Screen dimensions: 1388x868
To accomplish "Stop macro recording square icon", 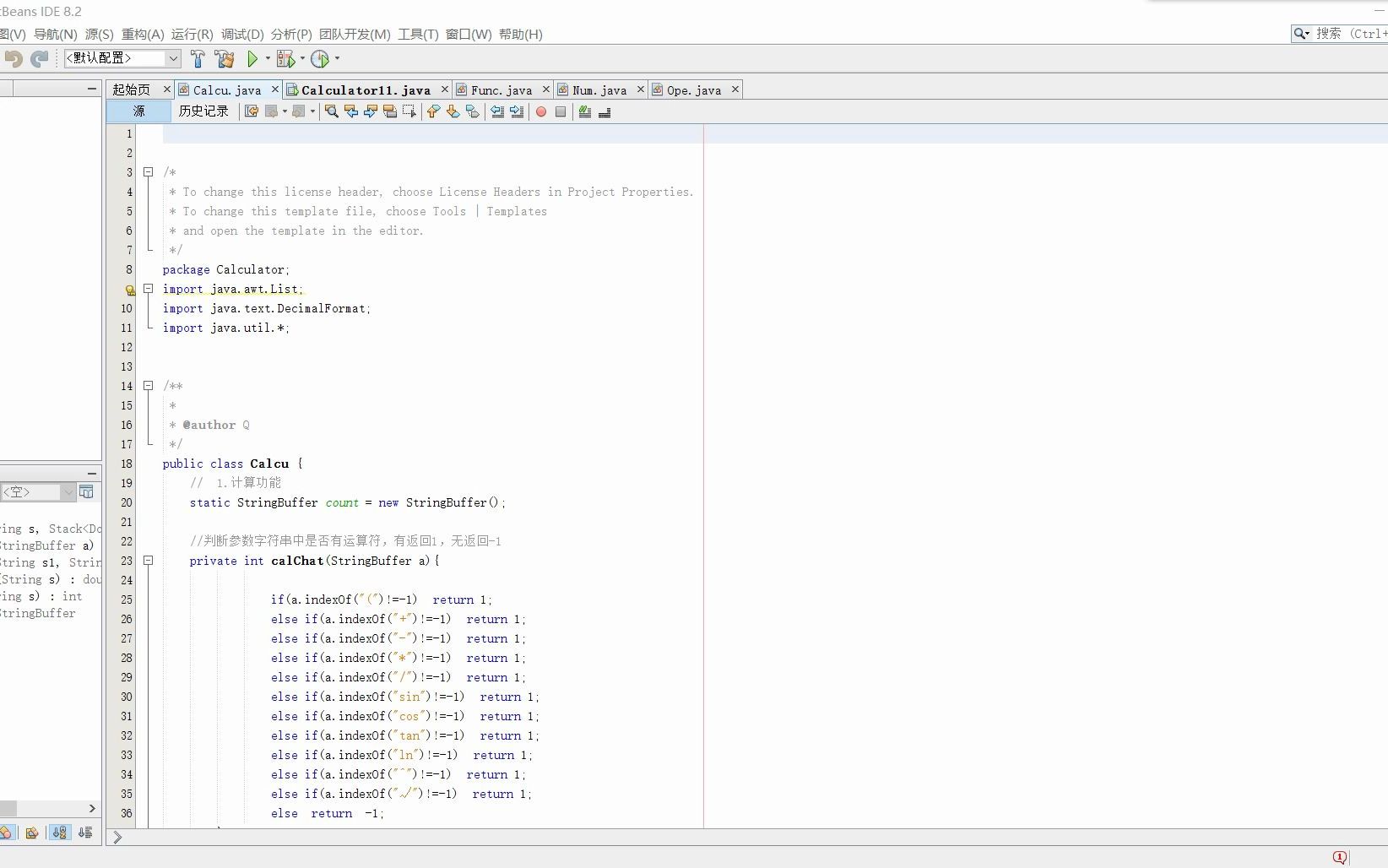I will tap(561, 111).
